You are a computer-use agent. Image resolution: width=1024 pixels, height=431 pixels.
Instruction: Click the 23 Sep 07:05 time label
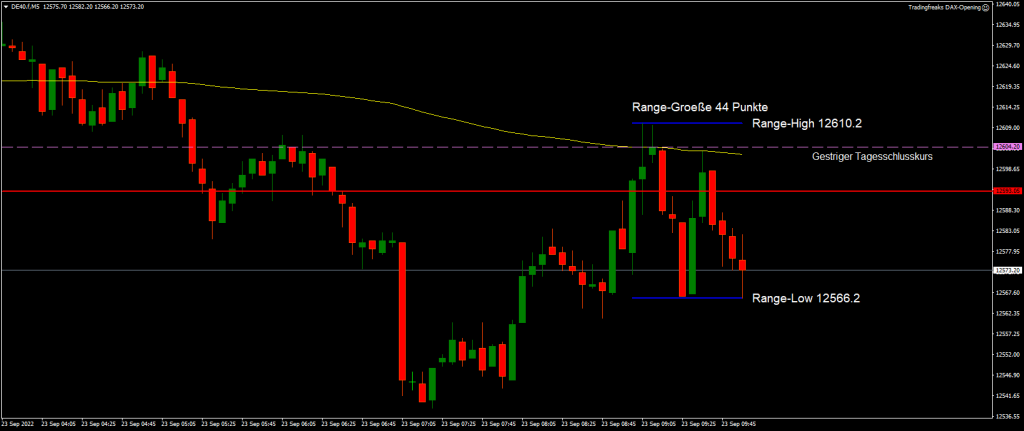pos(416,424)
